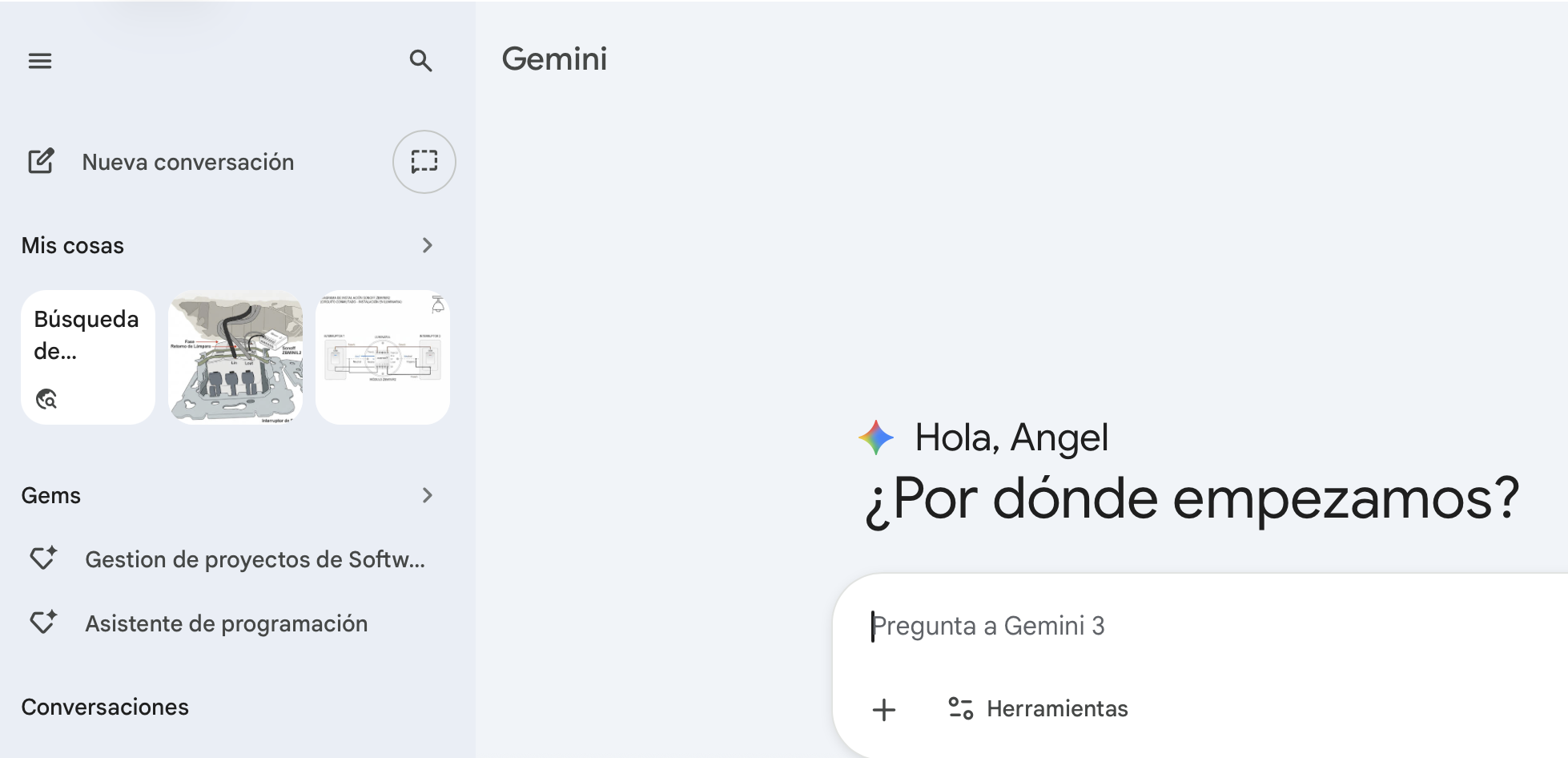Open the socket wiring photo thumbnail
The width and height of the screenshot is (1568, 758).
pos(235,357)
